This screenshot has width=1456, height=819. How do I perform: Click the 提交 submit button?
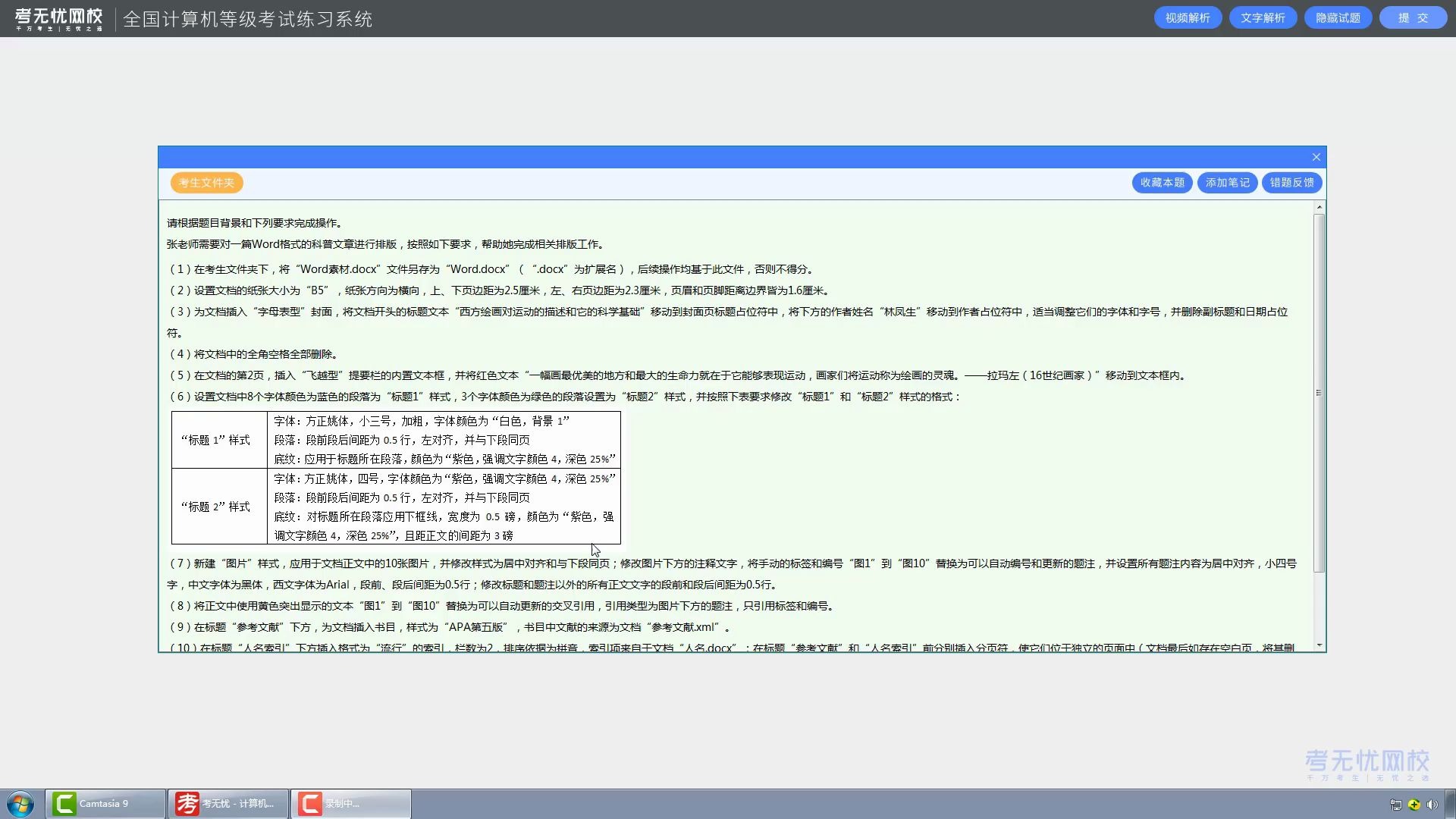(x=1414, y=17)
